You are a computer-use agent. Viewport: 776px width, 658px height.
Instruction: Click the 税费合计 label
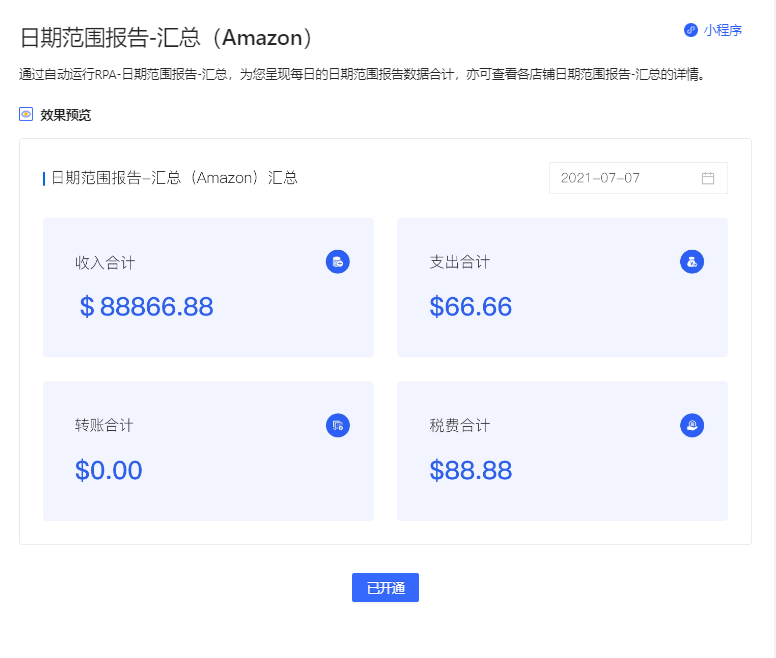(460, 425)
